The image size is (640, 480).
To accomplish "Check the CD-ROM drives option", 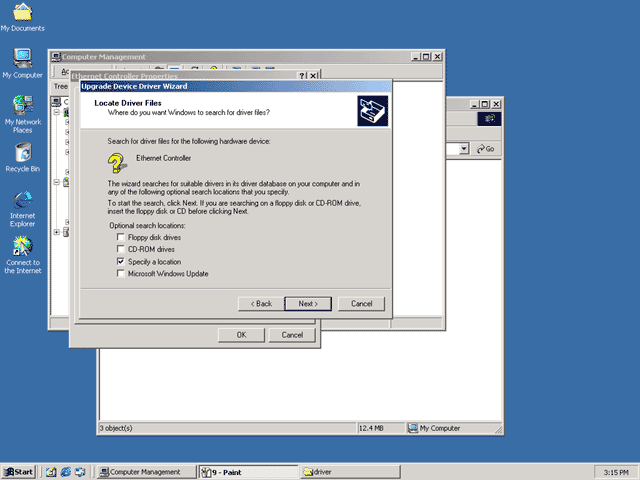I will coord(120,249).
